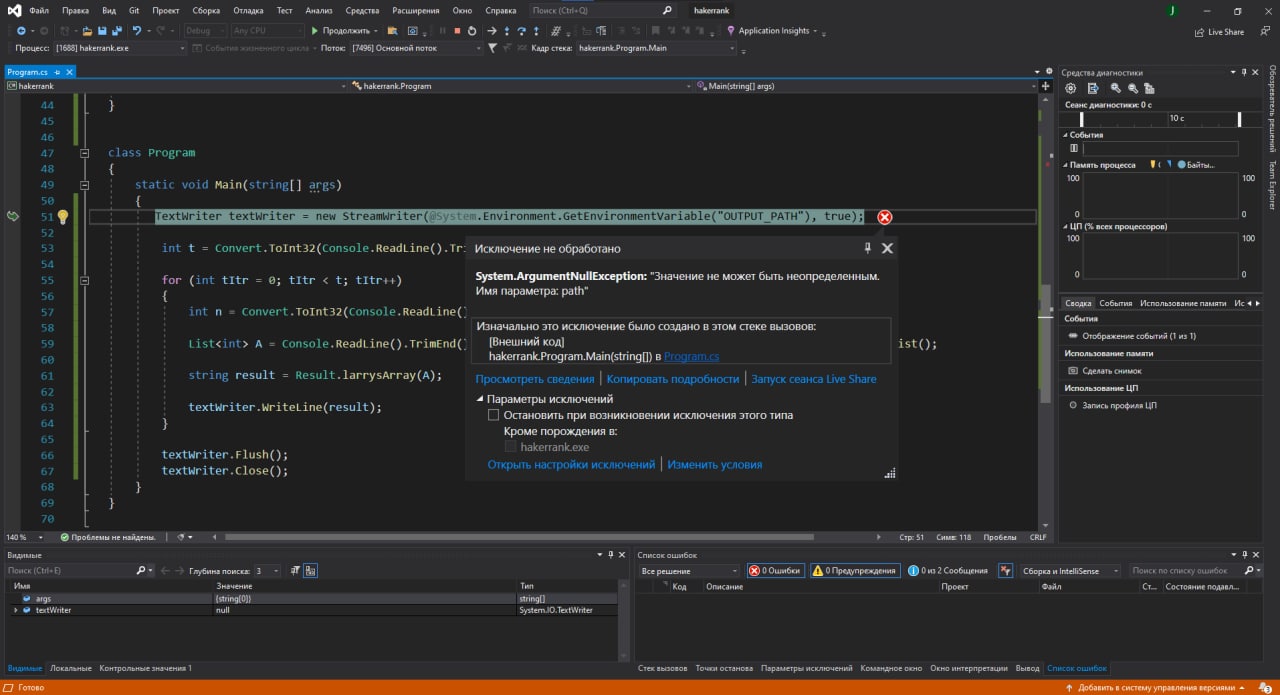Expand the textWriter variable in the Autos panel
This screenshot has width=1280, height=695.
(15, 610)
